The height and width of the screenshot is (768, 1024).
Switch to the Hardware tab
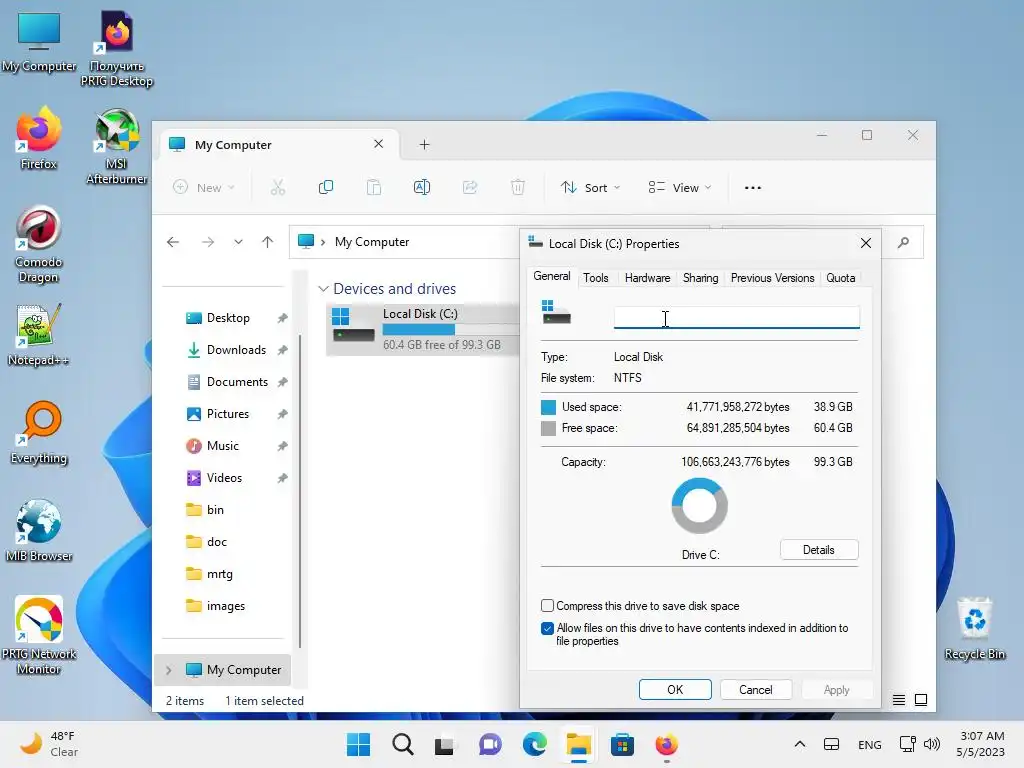(647, 278)
